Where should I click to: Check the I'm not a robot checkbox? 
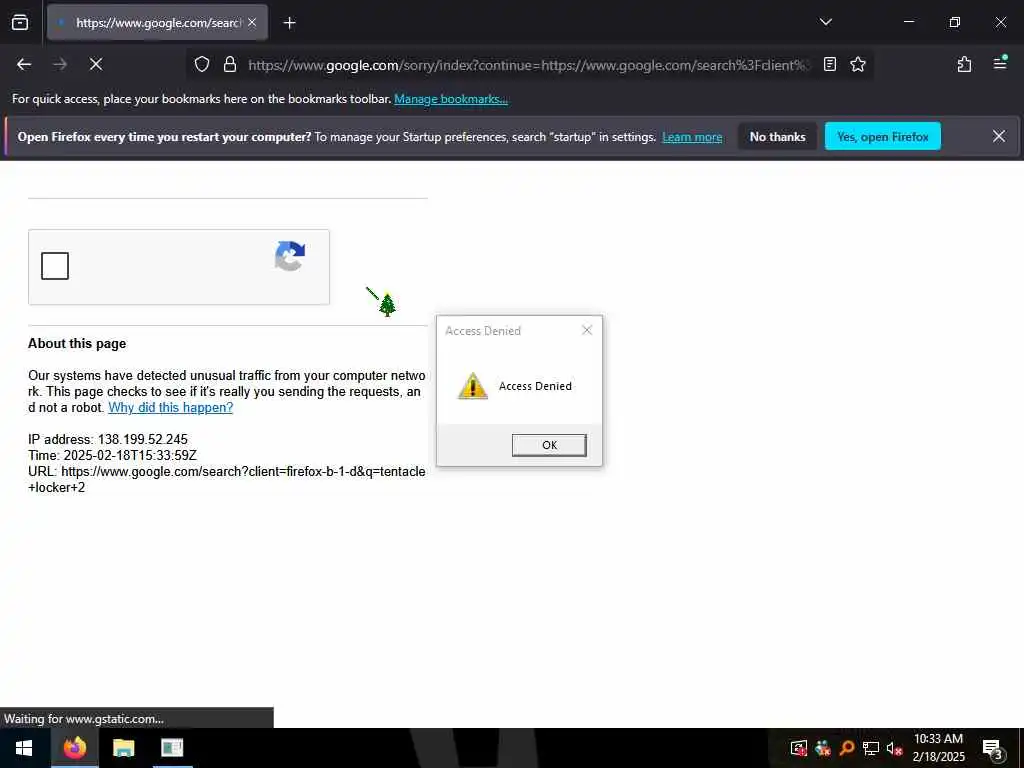coord(55,266)
